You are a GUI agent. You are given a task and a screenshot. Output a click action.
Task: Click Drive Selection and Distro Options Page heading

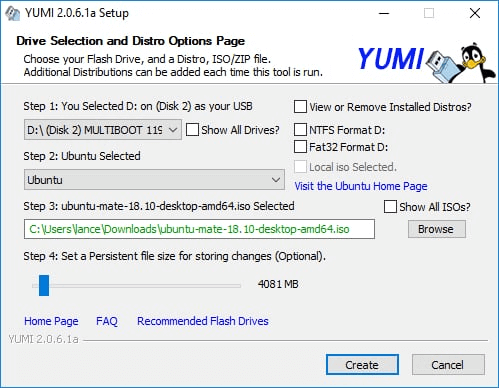pyautogui.click(x=130, y=41)
